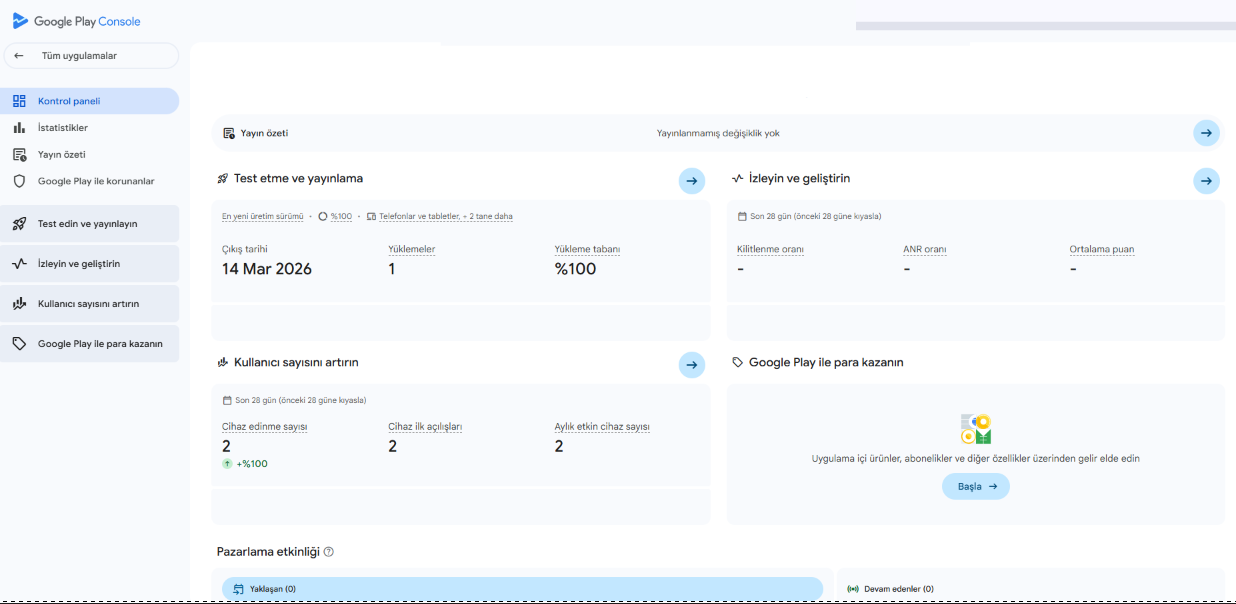Open İzleyin ve geliştirin arrow button
Image resolution: width=1236 pixels, height=604 pixels.
[1207, 181]
